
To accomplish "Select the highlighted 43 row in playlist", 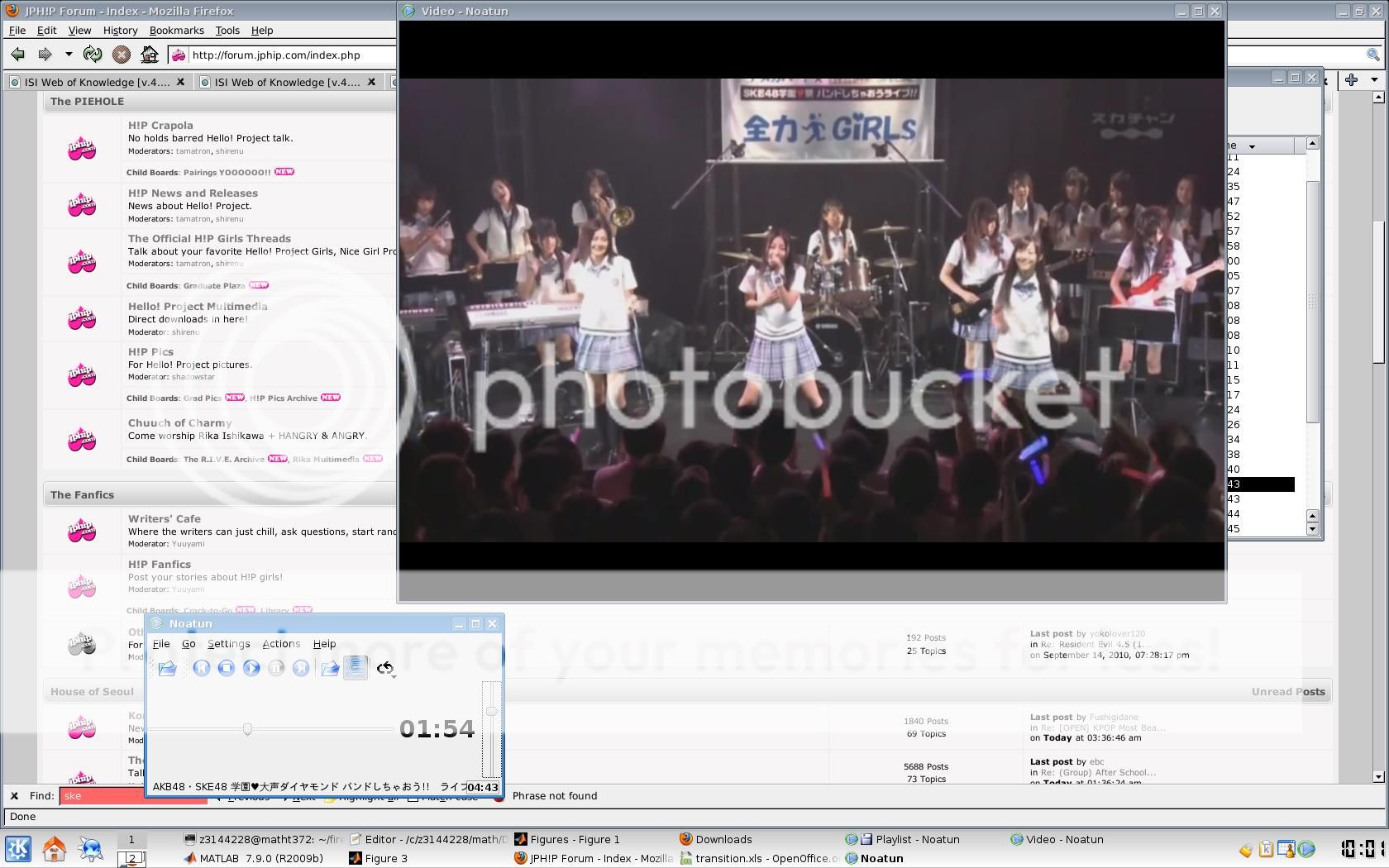I will (1260, 484).
